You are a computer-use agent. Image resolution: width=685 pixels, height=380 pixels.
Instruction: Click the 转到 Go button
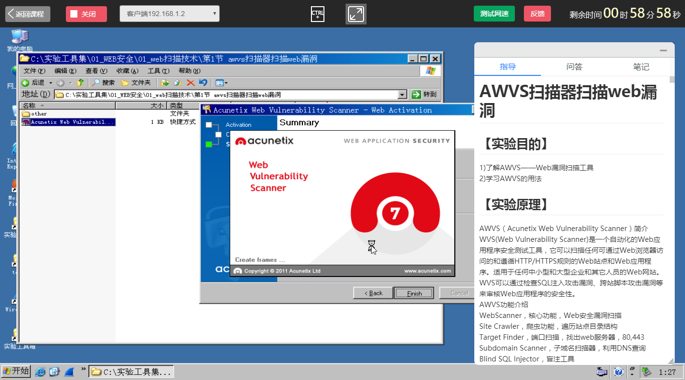tap(424, 94)
